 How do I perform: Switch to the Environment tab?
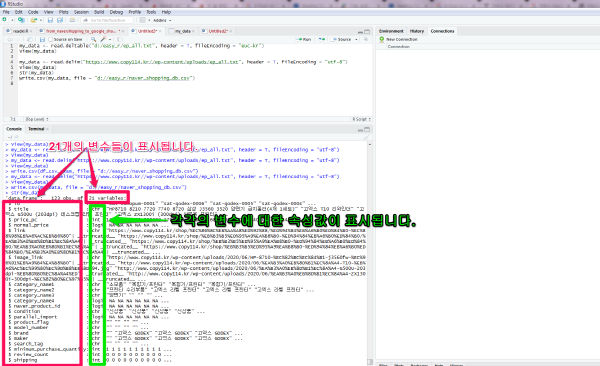[391, 31]
